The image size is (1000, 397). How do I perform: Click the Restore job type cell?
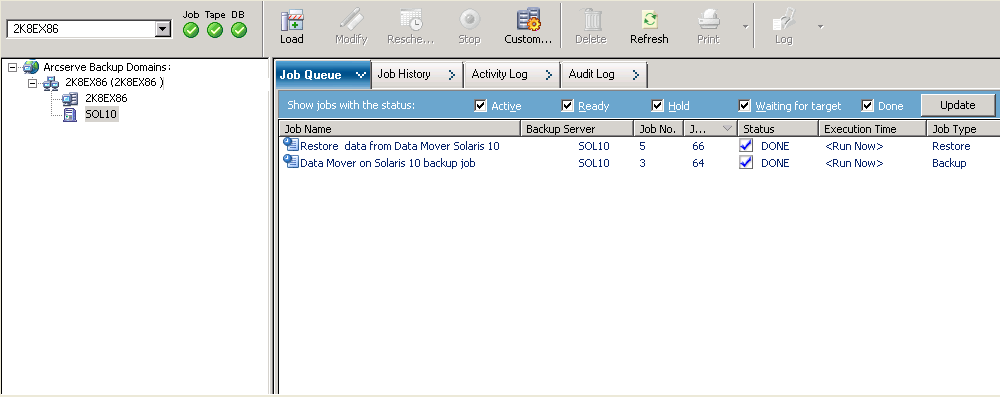click(x=951, y=146)
